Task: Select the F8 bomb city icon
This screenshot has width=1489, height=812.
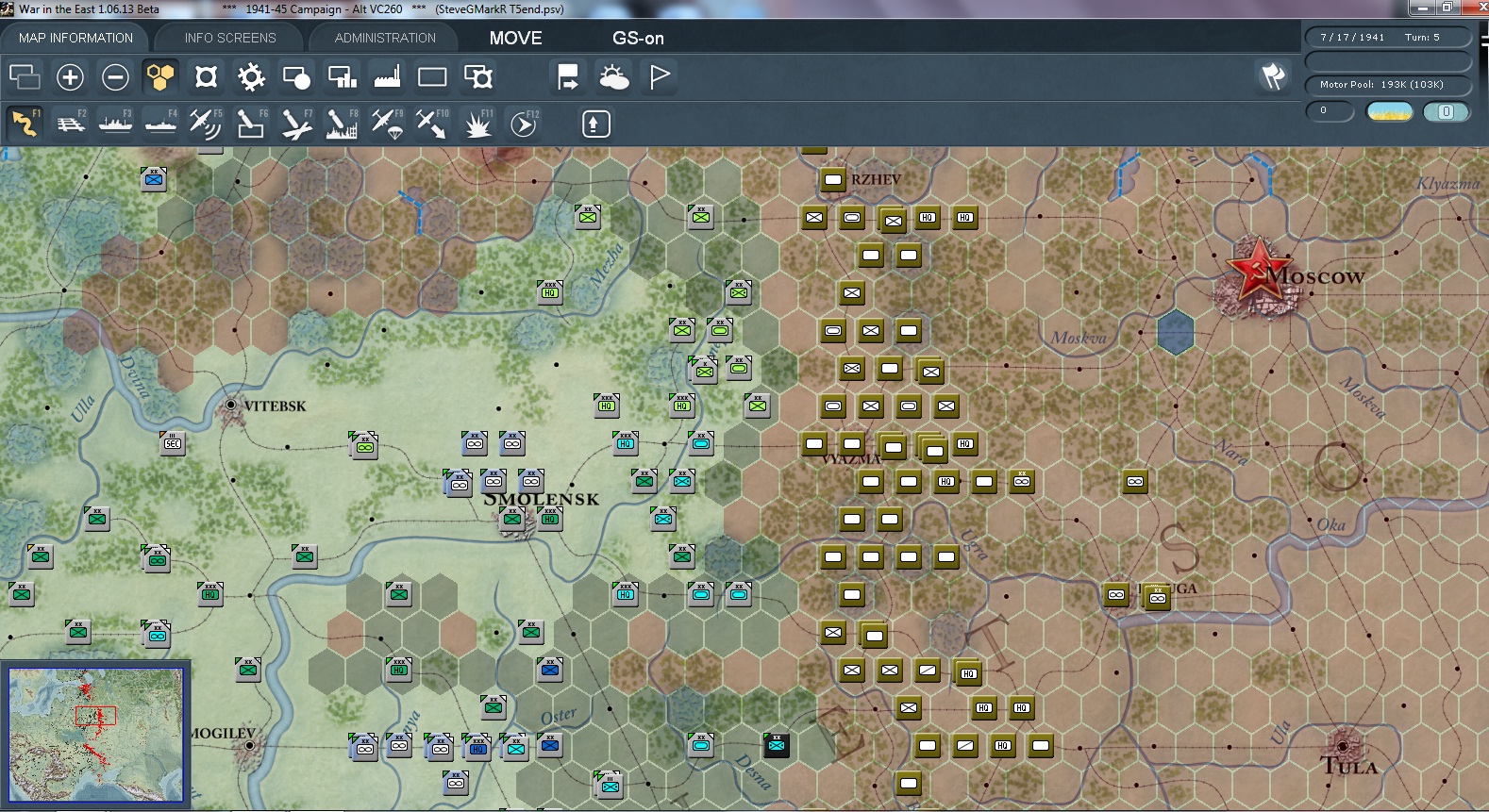Action: pyautogui.click(x=342, y=124)
